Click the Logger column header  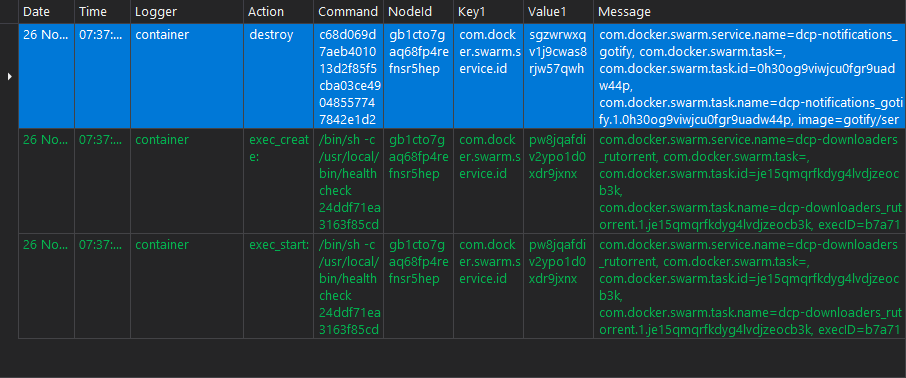coord(187,12)
